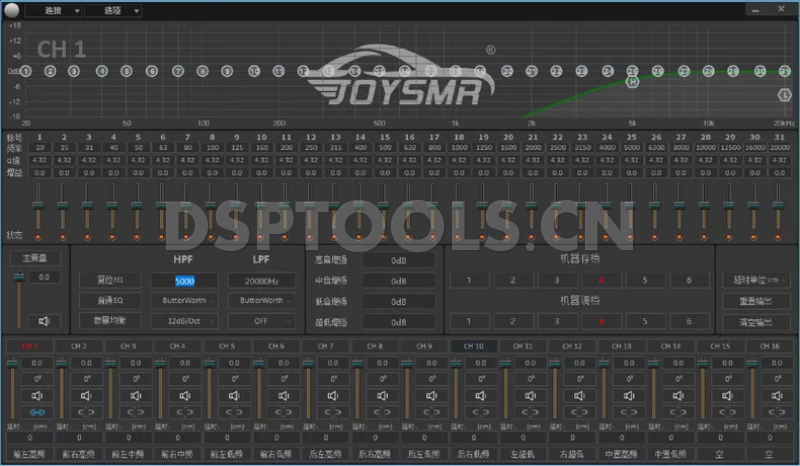Screen dimensions: 800x466
Task: Toggle the status LED of EQ band 5
Action: [x=137, y=237]
